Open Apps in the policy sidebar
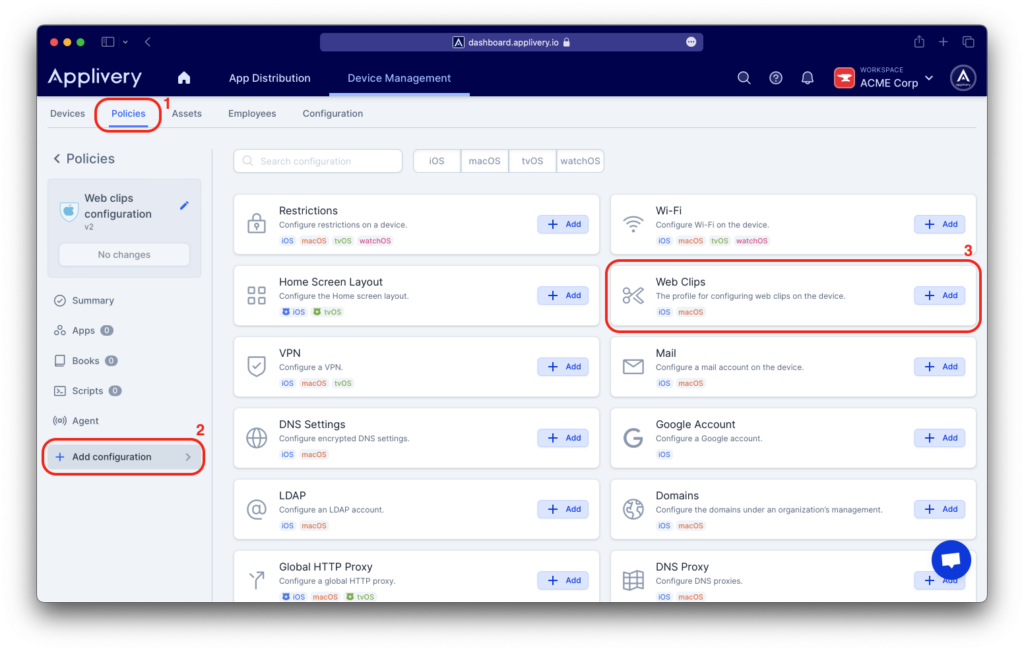This screenshot has height=651, width=1024. tap(84, 330)
